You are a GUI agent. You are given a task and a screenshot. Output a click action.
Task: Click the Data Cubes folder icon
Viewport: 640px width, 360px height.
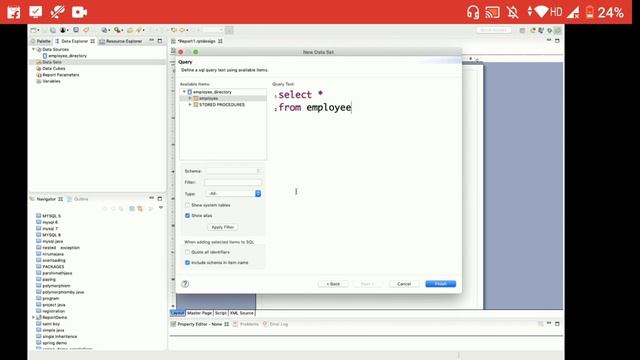[39, 69]
